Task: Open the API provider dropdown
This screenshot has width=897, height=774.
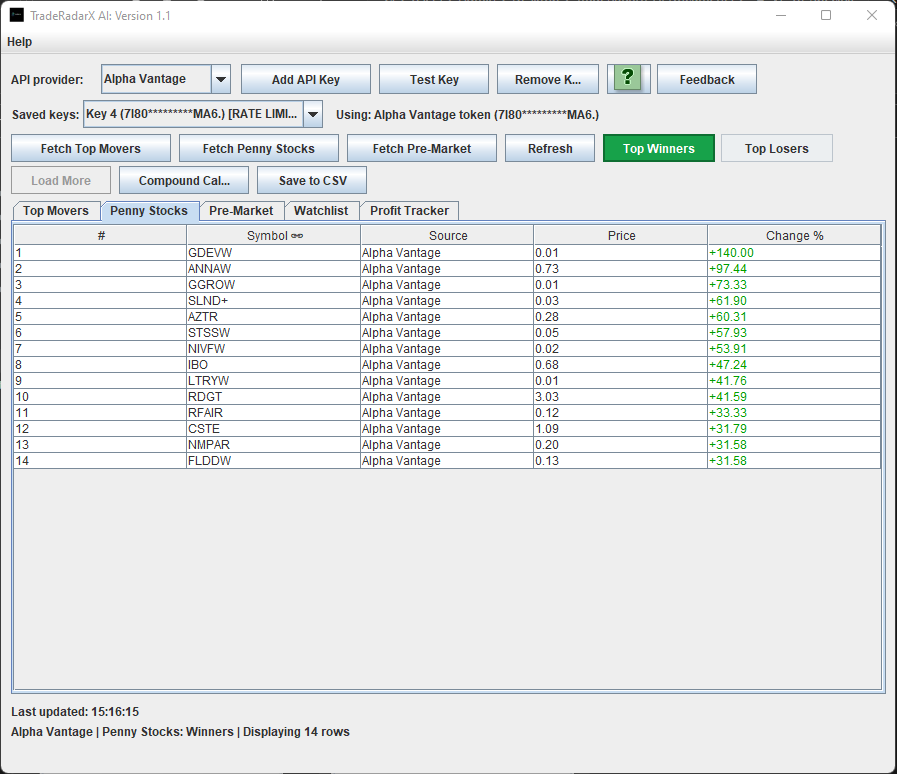Action: point(221,79)
